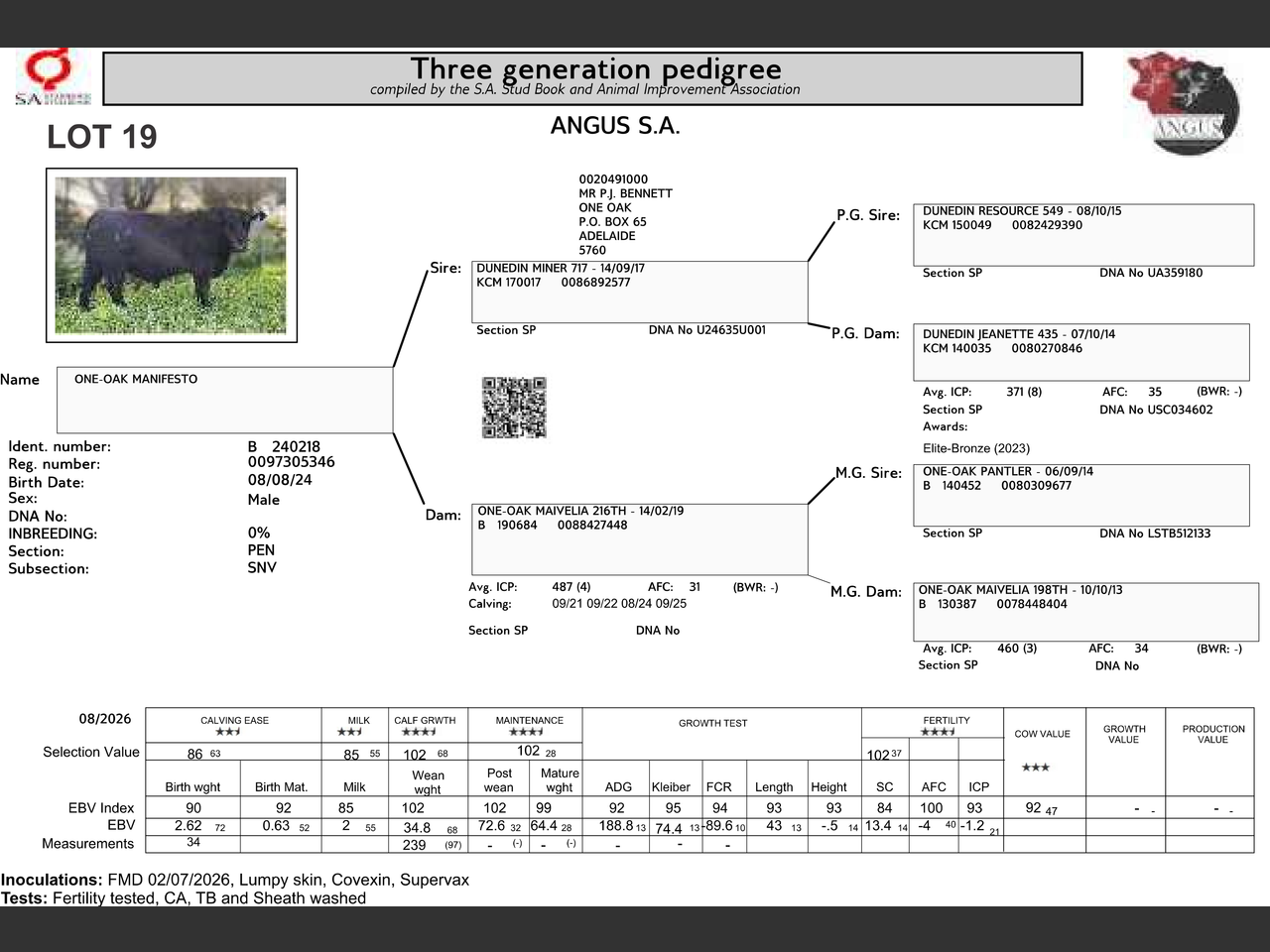
Task: Click DNA No USC034602
Action: coord(1156,410)
